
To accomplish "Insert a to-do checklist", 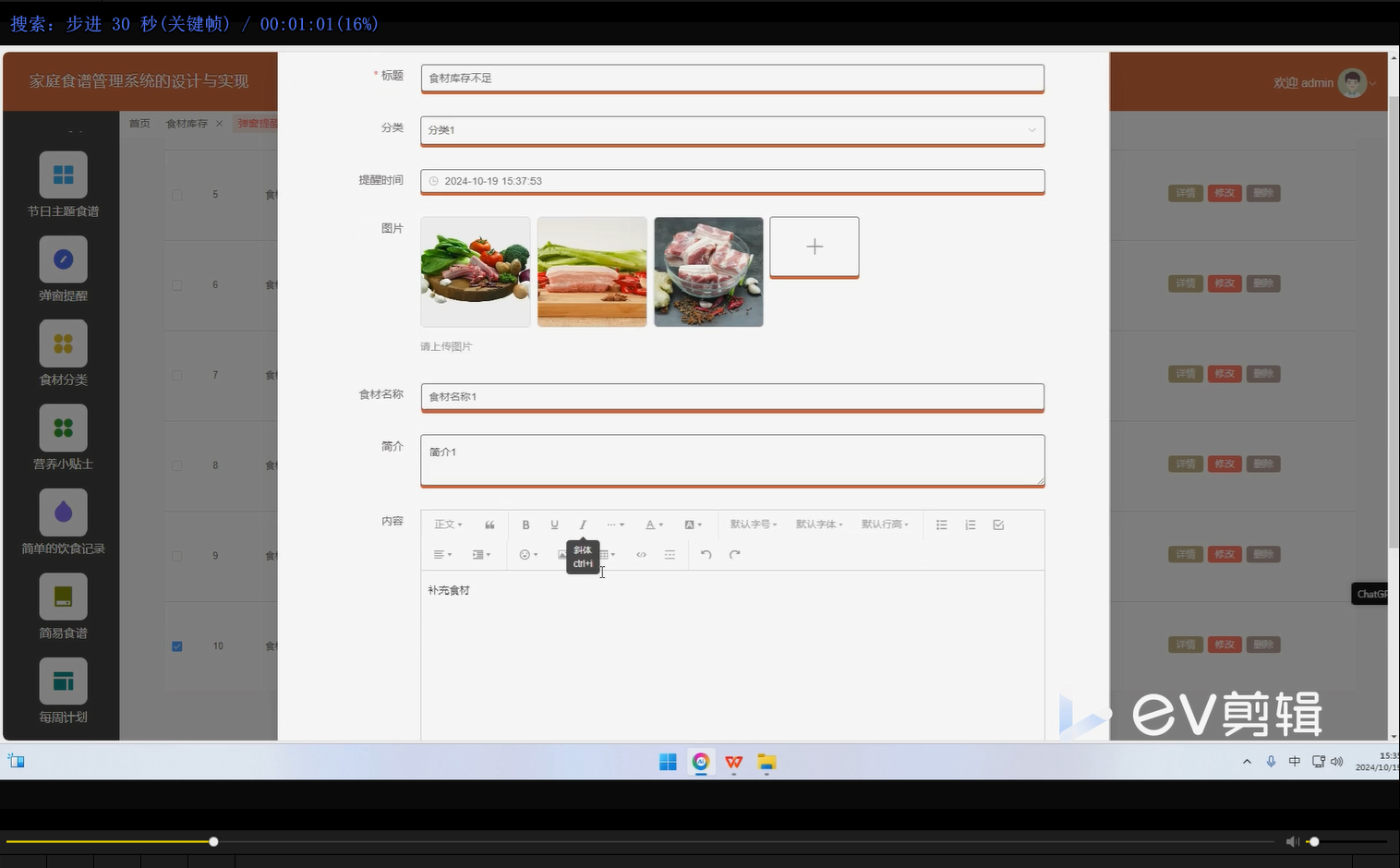I will (998, 524).
